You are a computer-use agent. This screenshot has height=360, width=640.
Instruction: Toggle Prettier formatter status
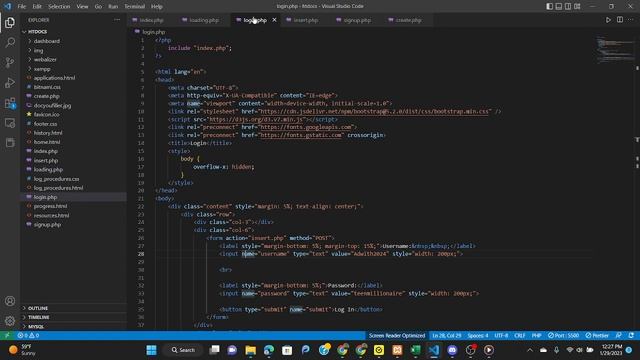pos(597,335)
